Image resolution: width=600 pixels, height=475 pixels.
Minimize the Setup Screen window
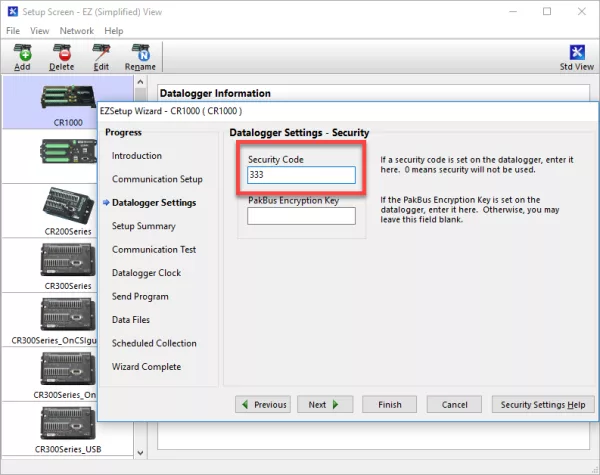pyautogui.click(x=513, y=11)
